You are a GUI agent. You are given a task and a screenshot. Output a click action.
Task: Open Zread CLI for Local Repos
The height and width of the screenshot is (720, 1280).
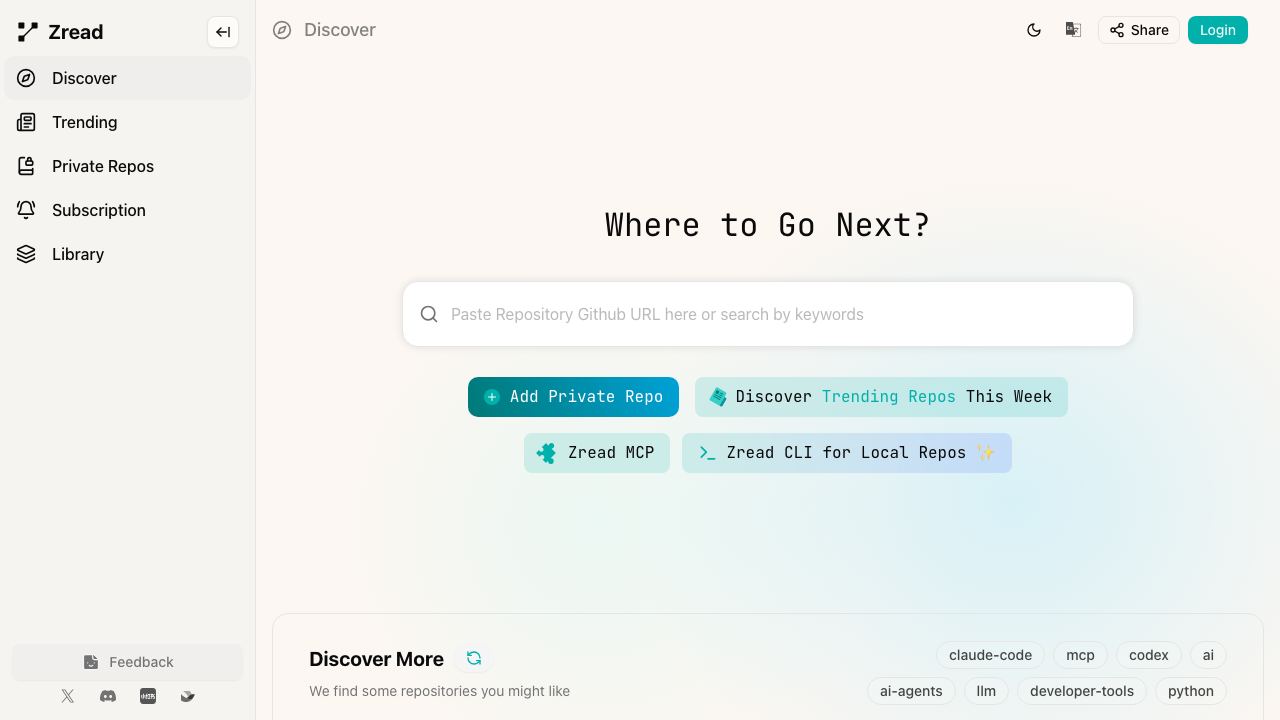[x=846, y=453]
